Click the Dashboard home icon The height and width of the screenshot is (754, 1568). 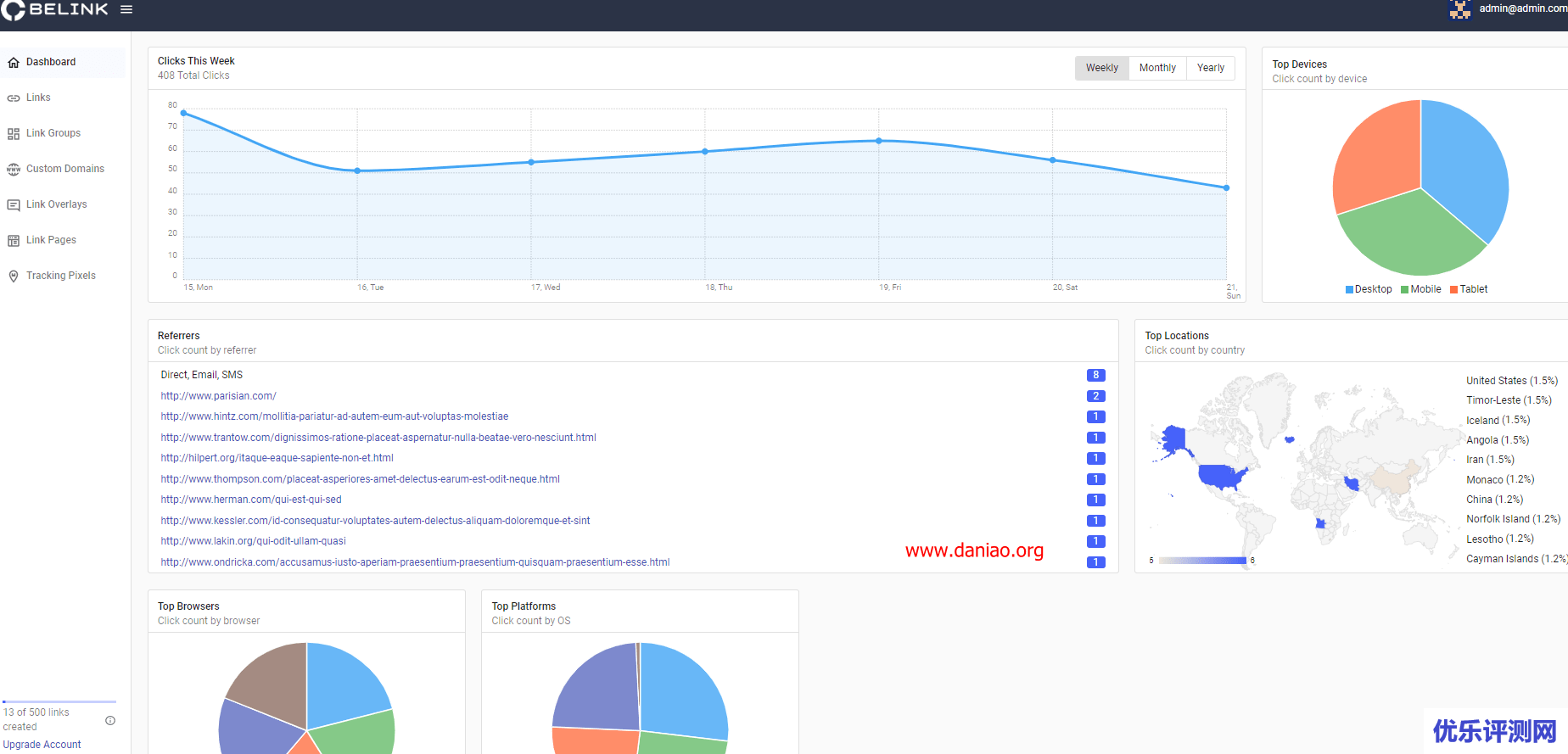tap(14, 63)
